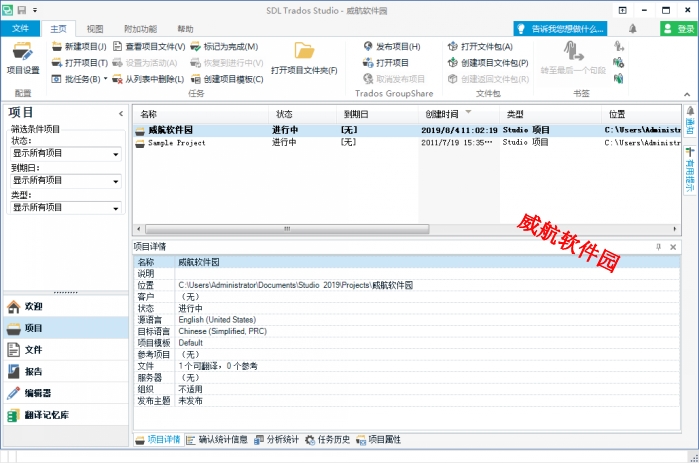Open the Due date (到期日) filter dropdown
Viewport: 699px width, 463px height.
(66, 181)
